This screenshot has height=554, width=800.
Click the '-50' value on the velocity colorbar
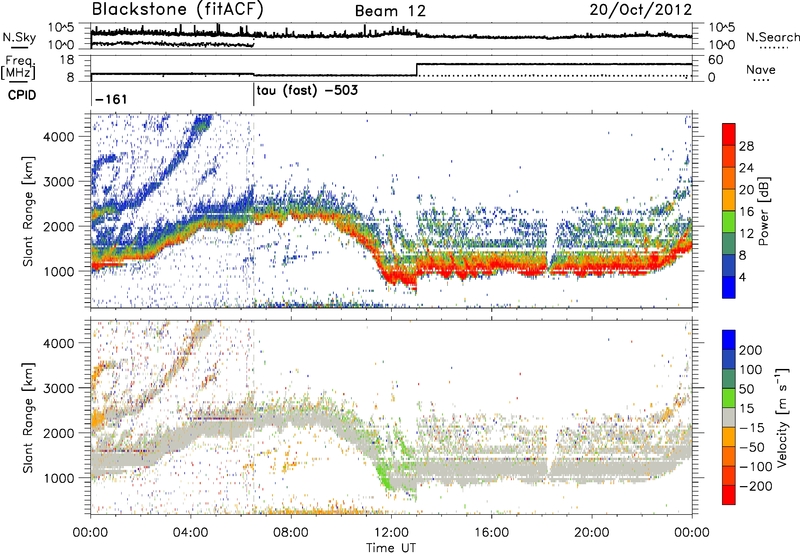(752, 447)
